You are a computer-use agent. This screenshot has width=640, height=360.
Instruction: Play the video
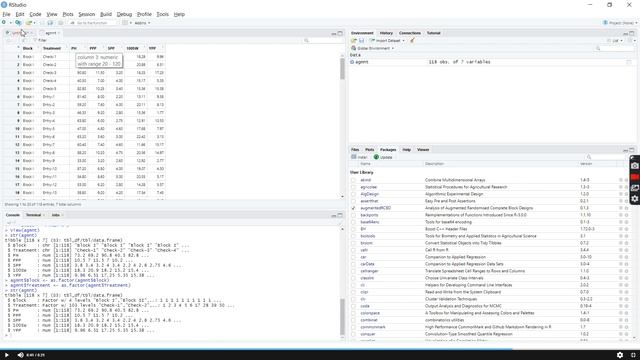tap(7, 355)
